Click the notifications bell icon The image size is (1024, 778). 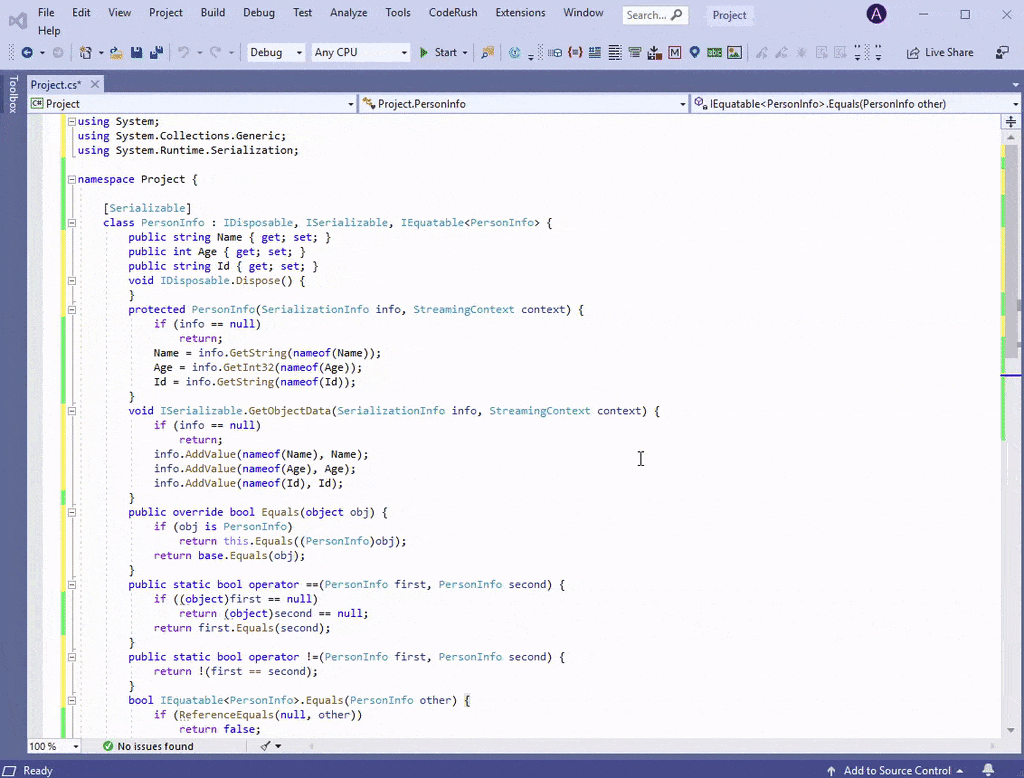(988, 770)
